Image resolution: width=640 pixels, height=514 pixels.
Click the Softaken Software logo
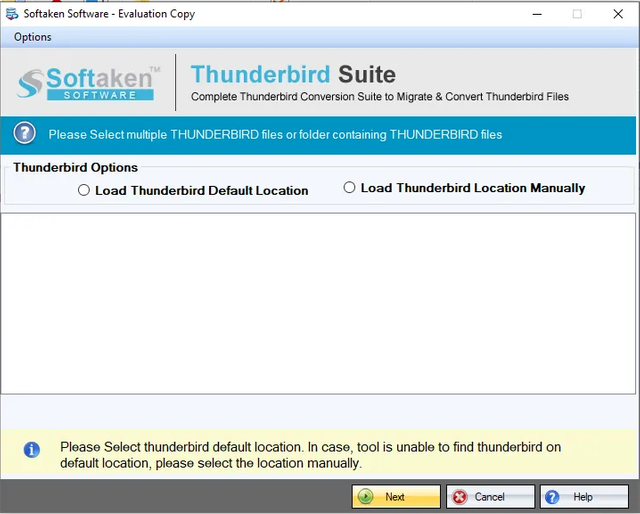pos(89,83)
